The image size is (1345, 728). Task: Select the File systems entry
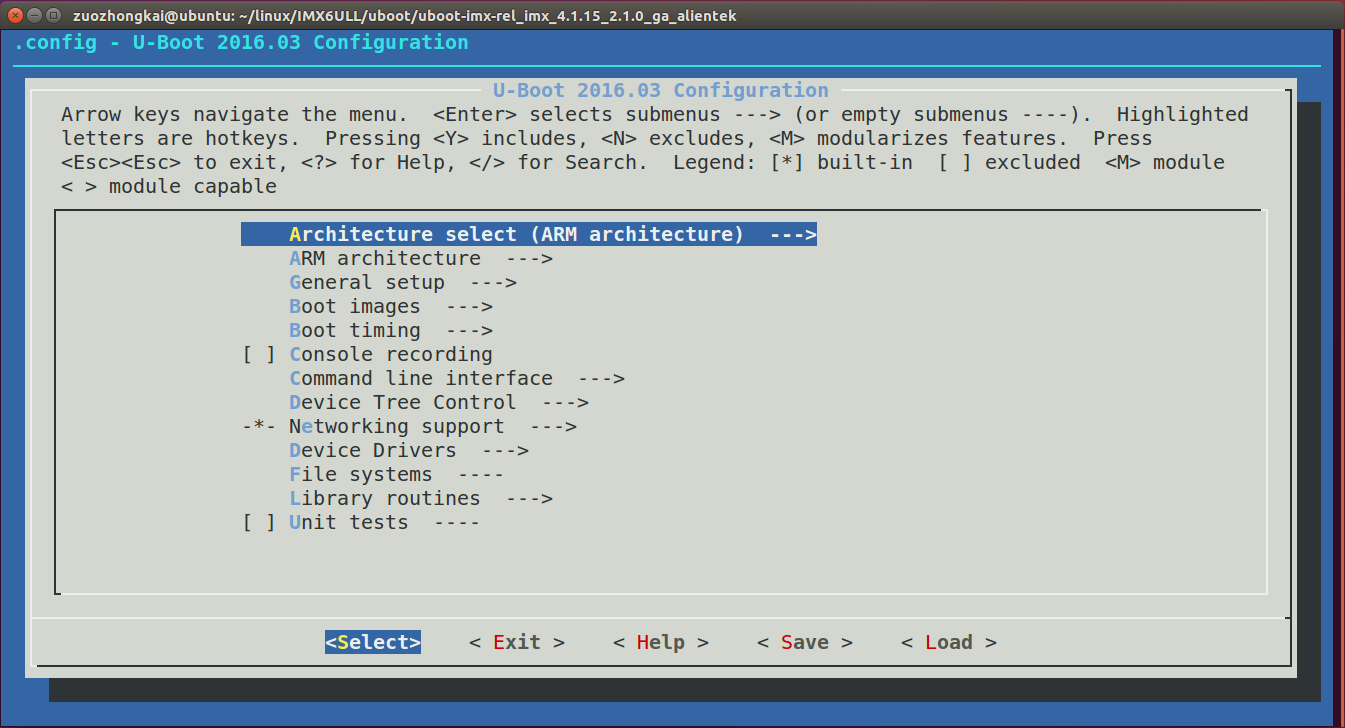[397, 474]
